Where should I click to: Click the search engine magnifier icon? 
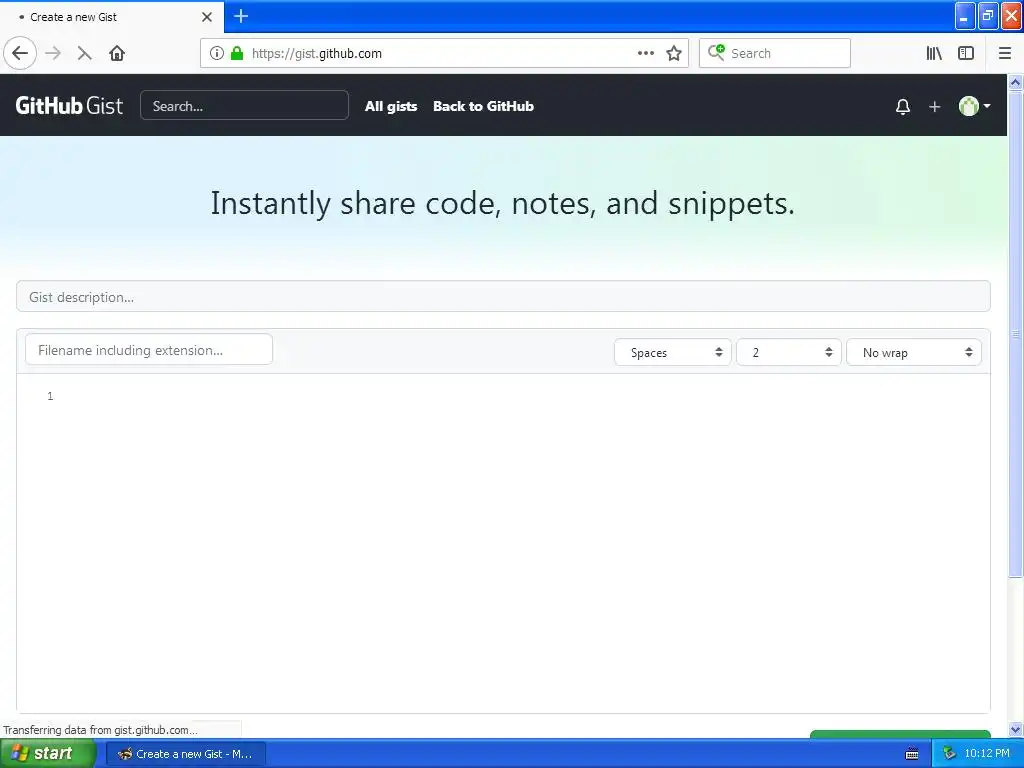coord(716,53)
